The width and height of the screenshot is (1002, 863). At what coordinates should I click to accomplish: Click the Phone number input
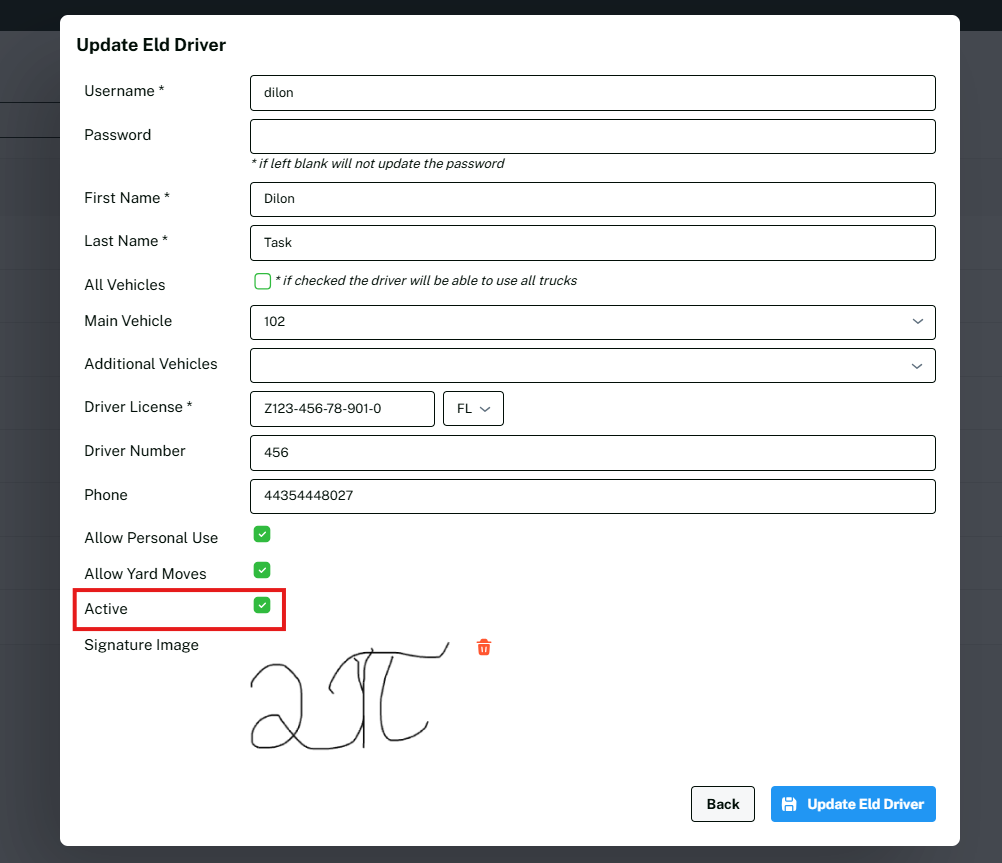click(592, 496)
